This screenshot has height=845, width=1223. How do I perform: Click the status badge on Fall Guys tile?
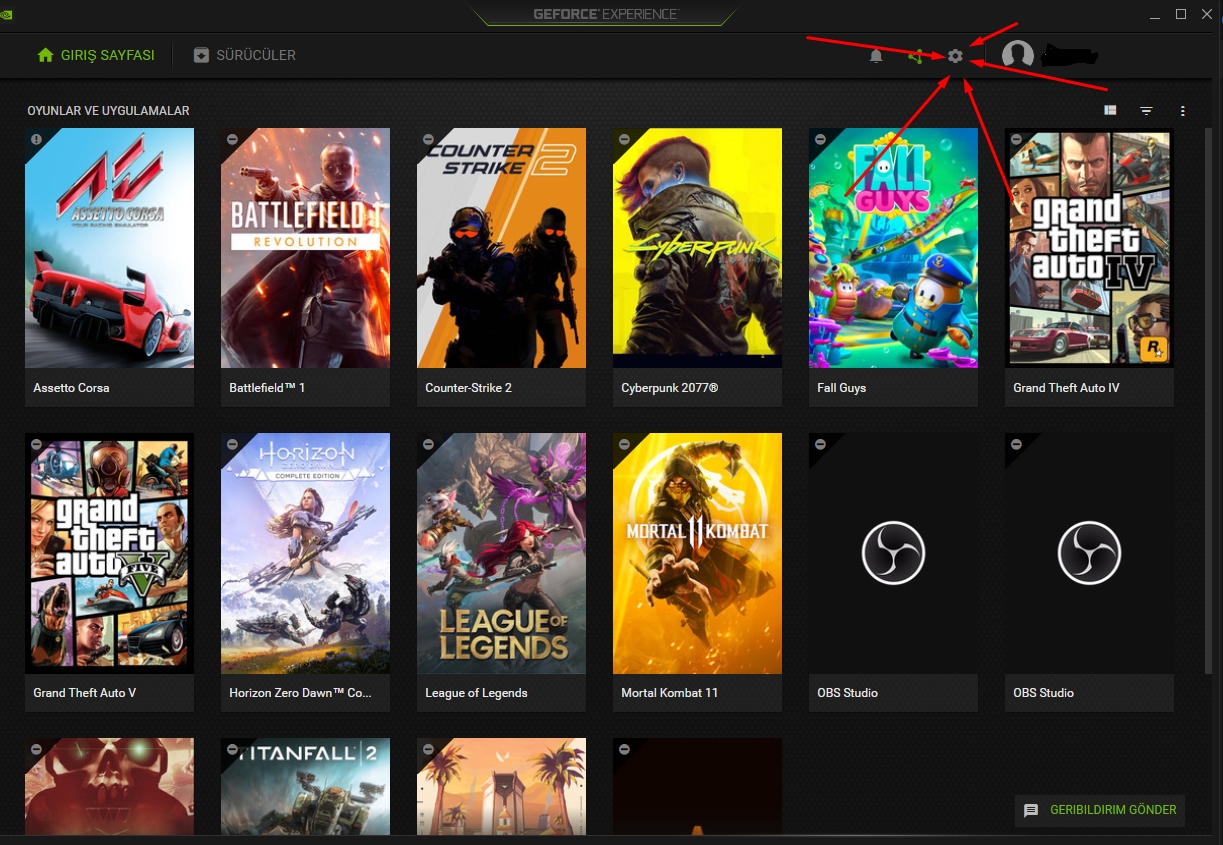click(x=820, y=140)
